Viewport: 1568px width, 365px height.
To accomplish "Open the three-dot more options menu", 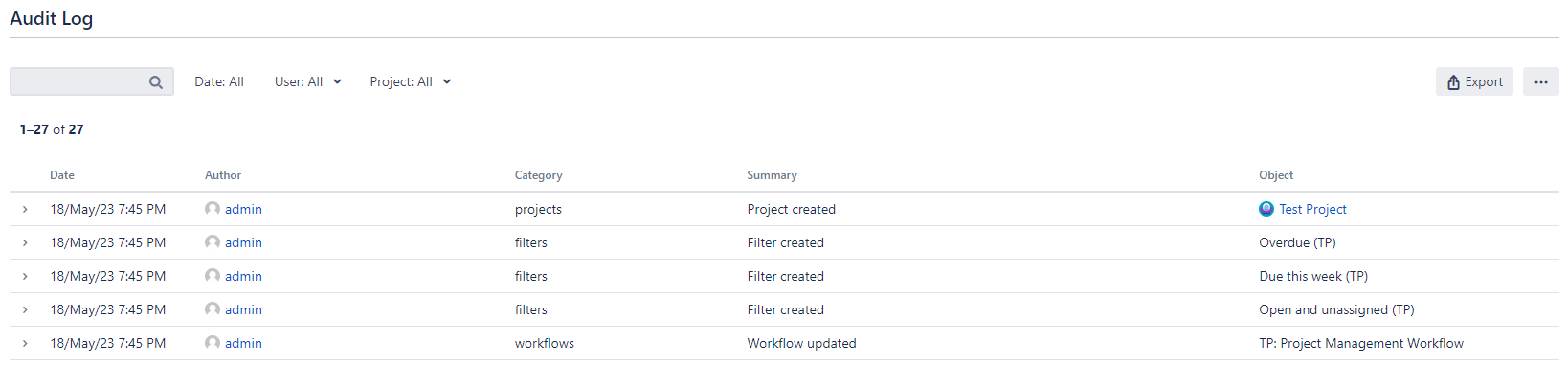I will pos(1540,81).
